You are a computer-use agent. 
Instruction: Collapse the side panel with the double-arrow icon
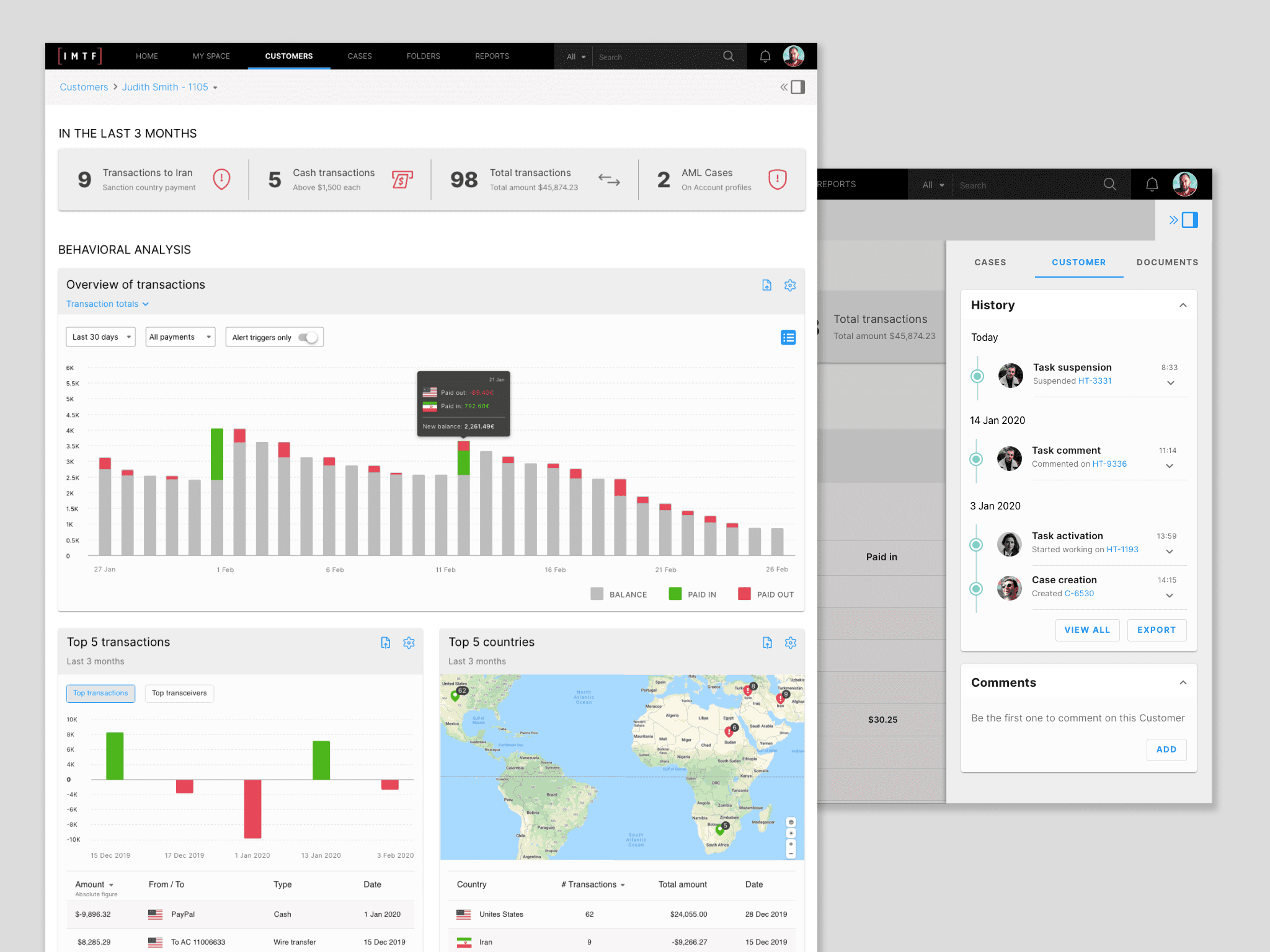tap(1173, 220)
